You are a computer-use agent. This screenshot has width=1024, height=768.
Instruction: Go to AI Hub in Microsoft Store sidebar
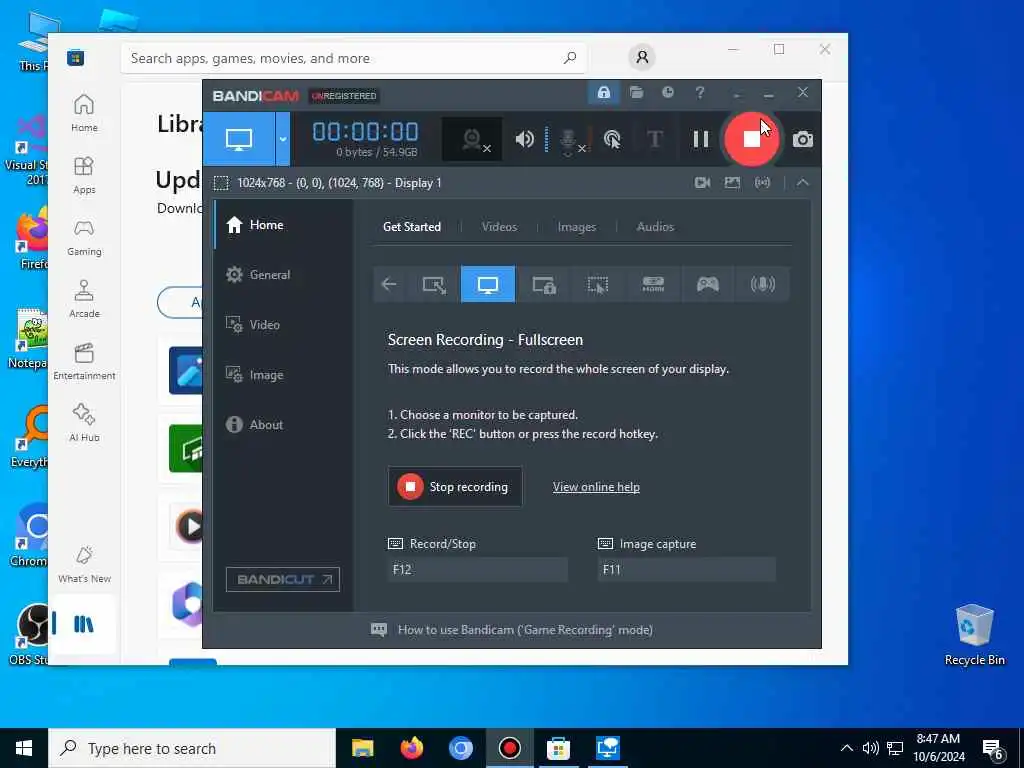click(x=84, y=423)
